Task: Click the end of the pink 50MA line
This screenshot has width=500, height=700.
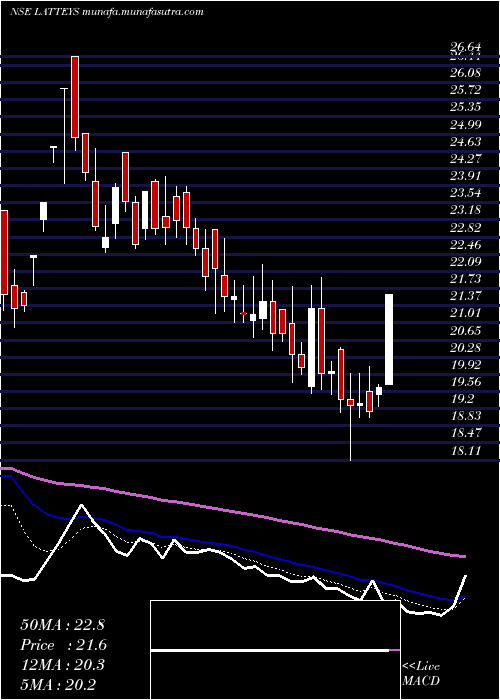Action: pos(464,556)
